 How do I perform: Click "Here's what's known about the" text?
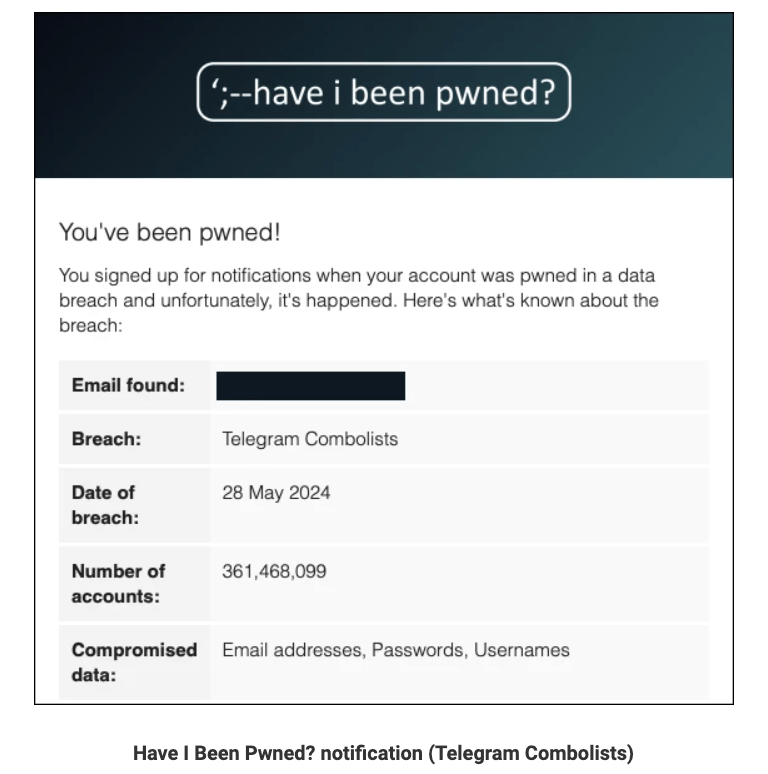(x=530, y=301)
